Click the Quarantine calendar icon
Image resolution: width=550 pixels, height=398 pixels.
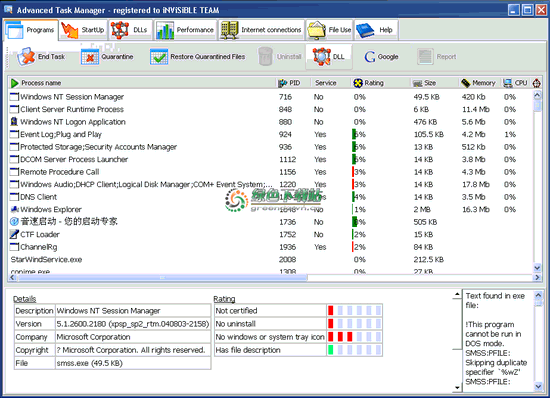pos(90,56)
